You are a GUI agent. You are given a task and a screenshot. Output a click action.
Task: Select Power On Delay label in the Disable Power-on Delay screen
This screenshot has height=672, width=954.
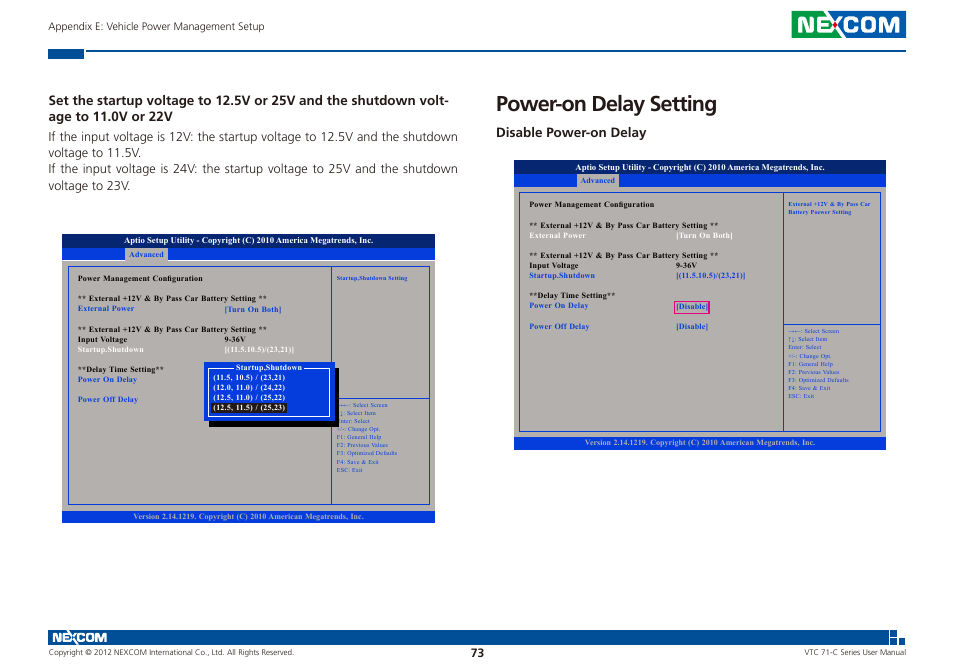coord(559,306)
